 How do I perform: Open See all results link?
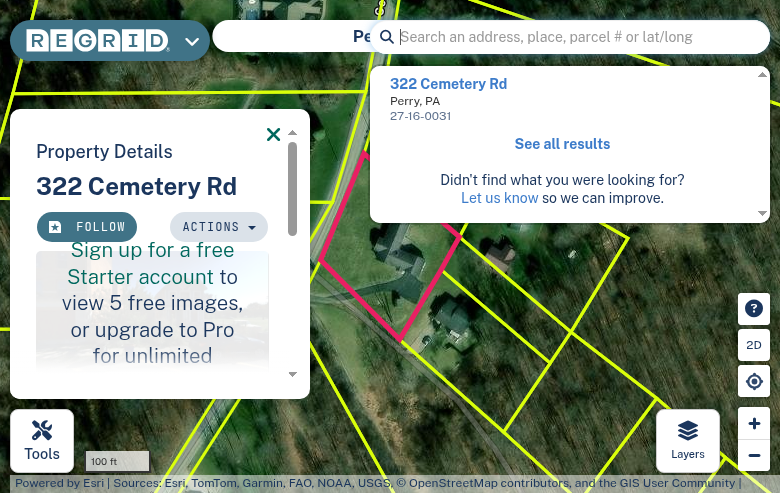click(562, 144)
